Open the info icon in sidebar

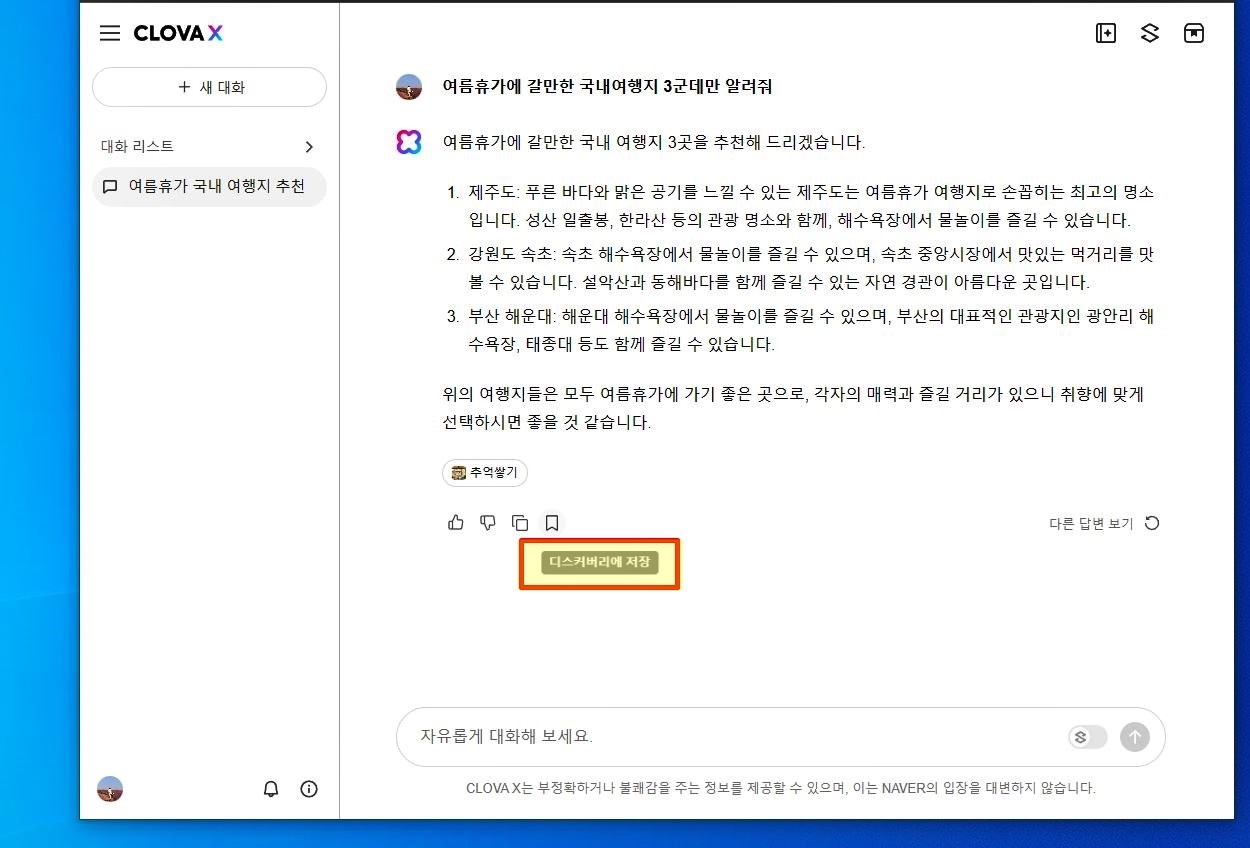coord(309,789)
